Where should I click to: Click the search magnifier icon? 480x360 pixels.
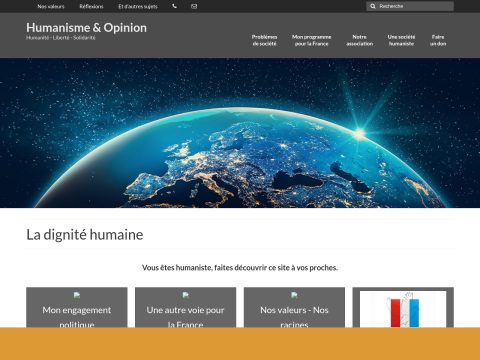coord(373,6)
